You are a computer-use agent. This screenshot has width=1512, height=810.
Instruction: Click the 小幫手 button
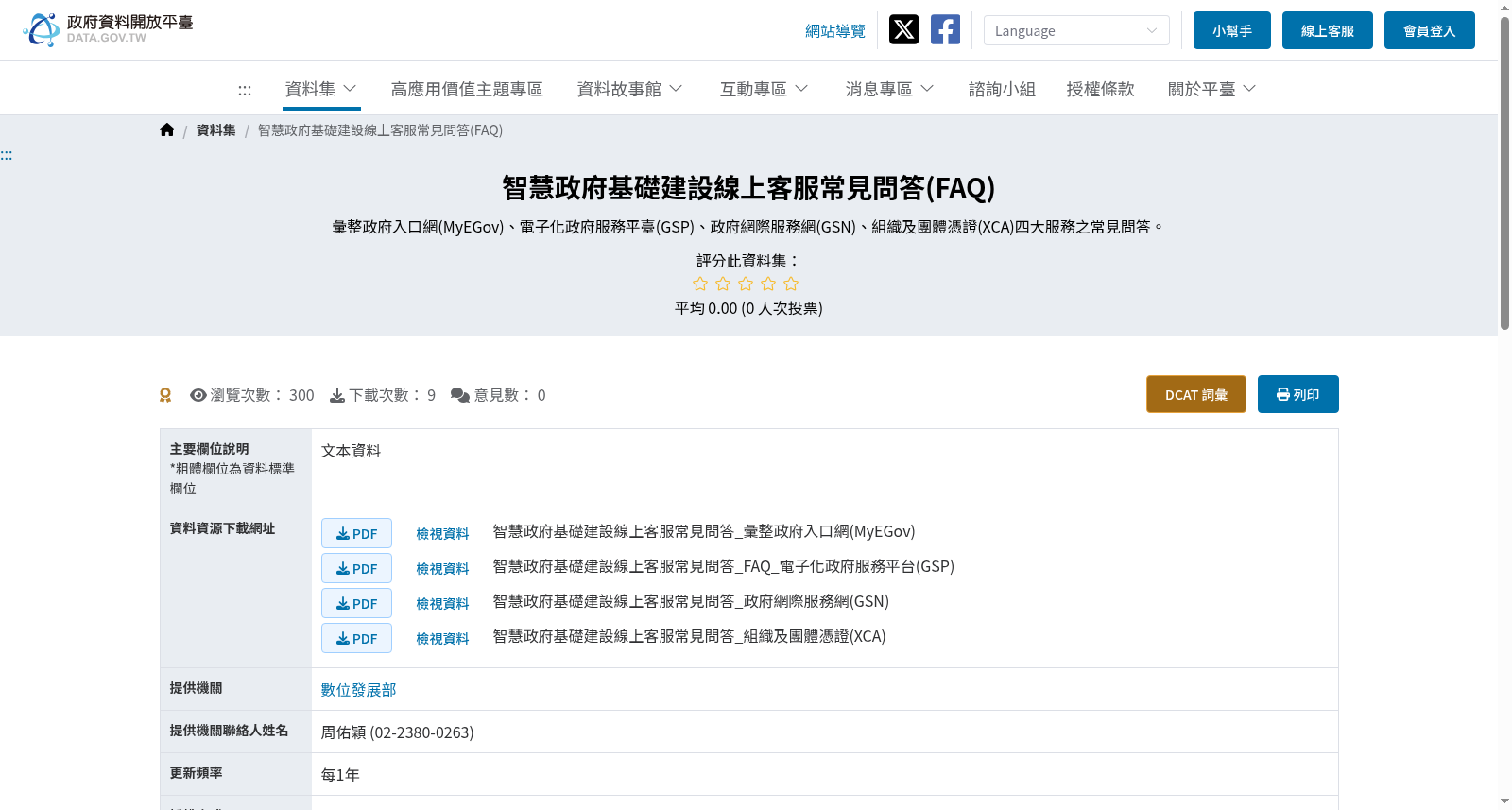pos(1232,30)
